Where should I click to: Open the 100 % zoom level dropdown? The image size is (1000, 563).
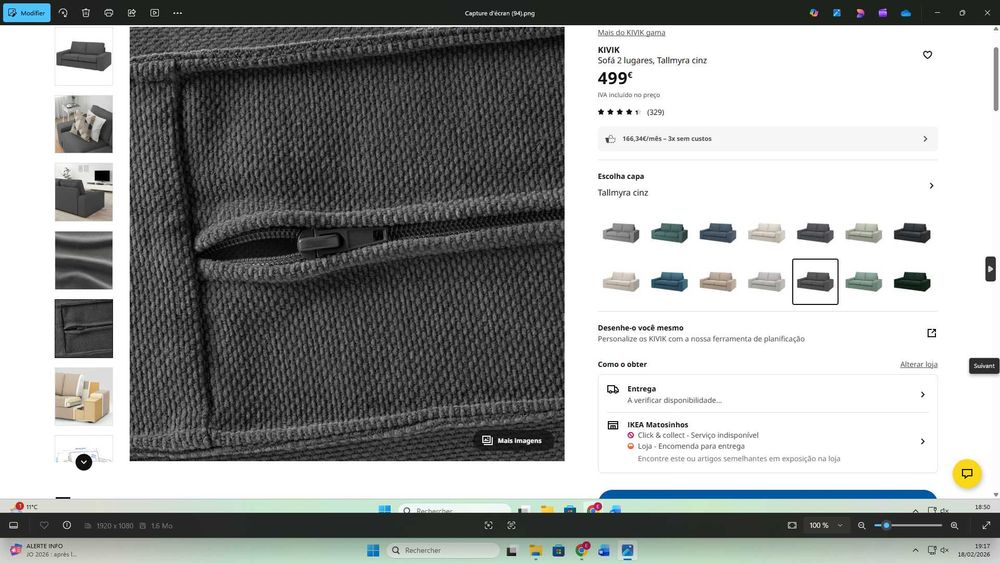[826, 525]
